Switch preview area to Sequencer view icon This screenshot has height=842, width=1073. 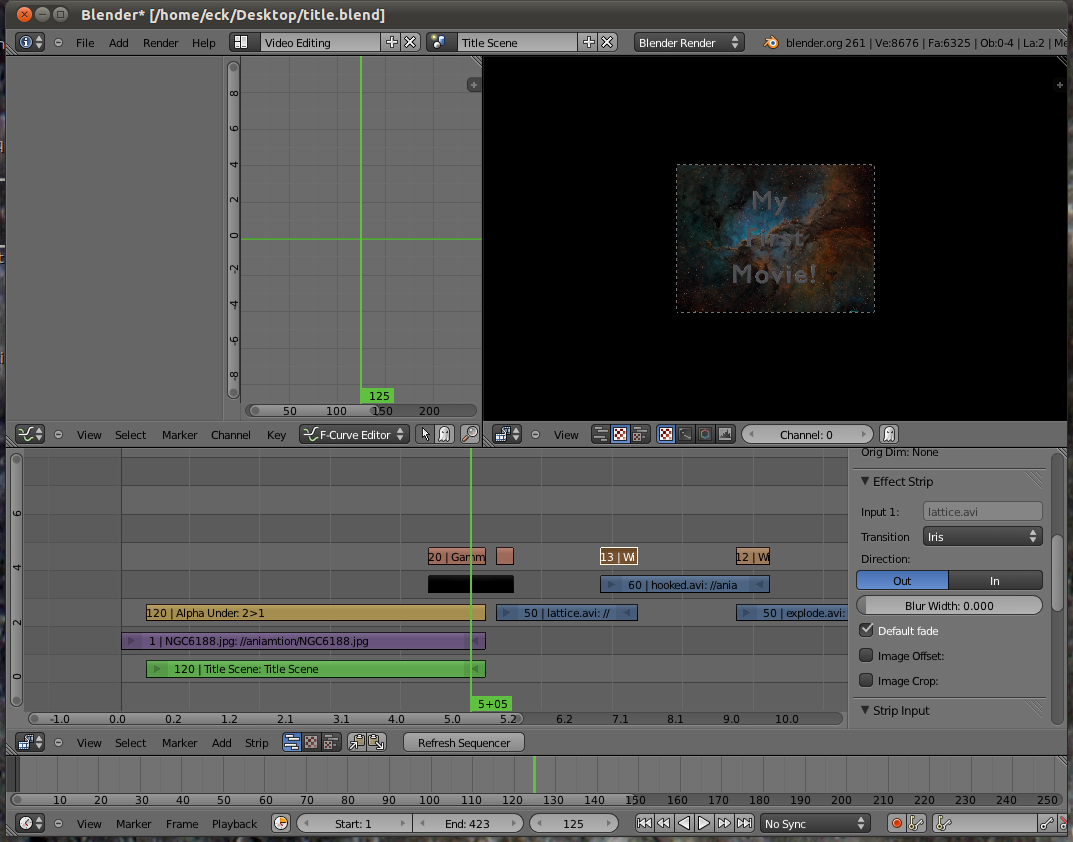[600, 434]
